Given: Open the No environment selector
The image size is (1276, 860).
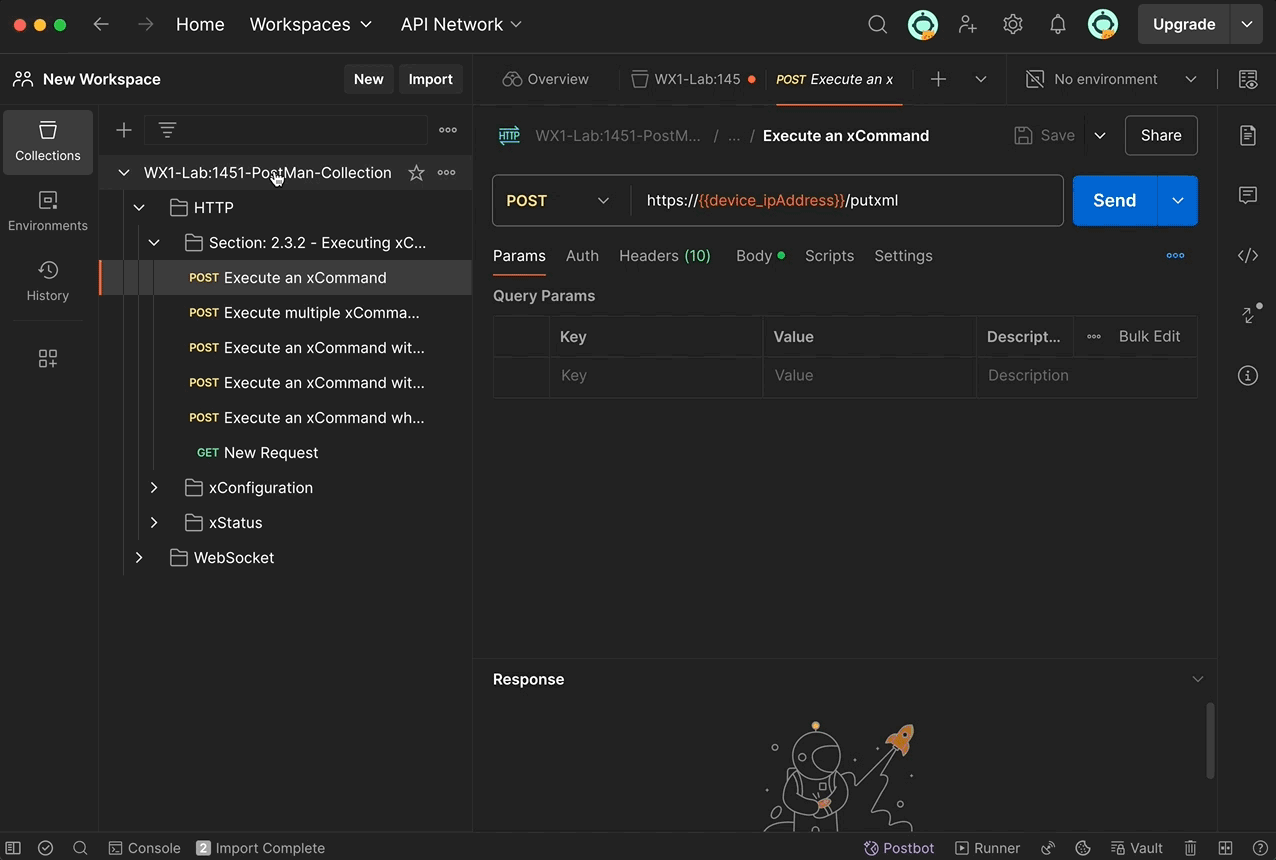Looking at the screenshot, I should pos(1111,79).
